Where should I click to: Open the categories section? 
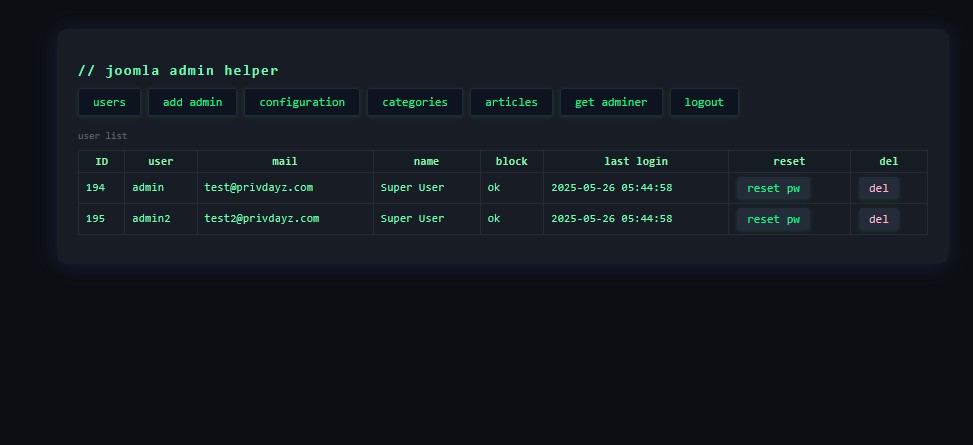415,102
